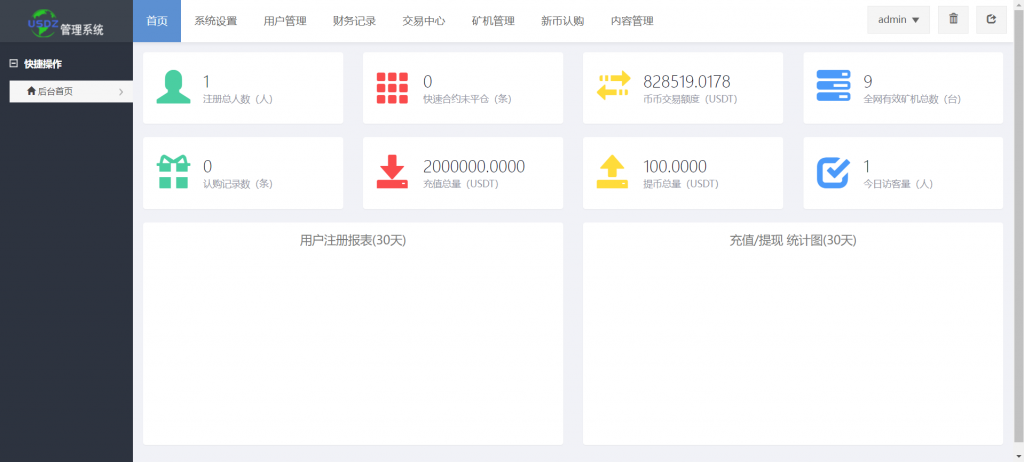
Task: Open the 新币认购 menu
Action: click(562, 21)
